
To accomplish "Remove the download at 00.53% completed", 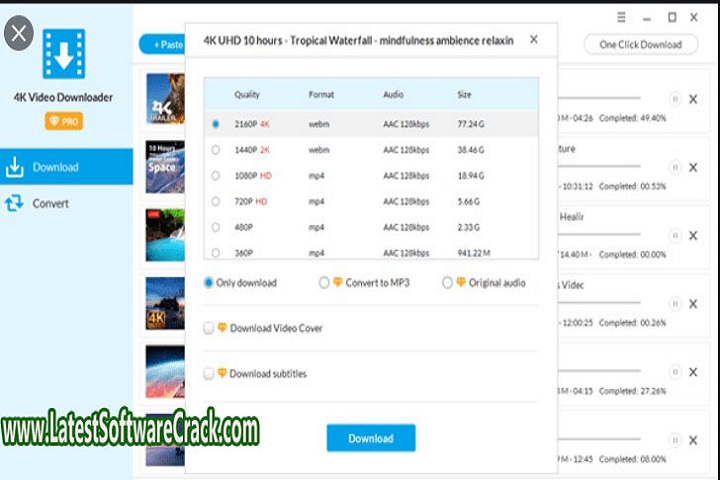I will tap(693, 167).
